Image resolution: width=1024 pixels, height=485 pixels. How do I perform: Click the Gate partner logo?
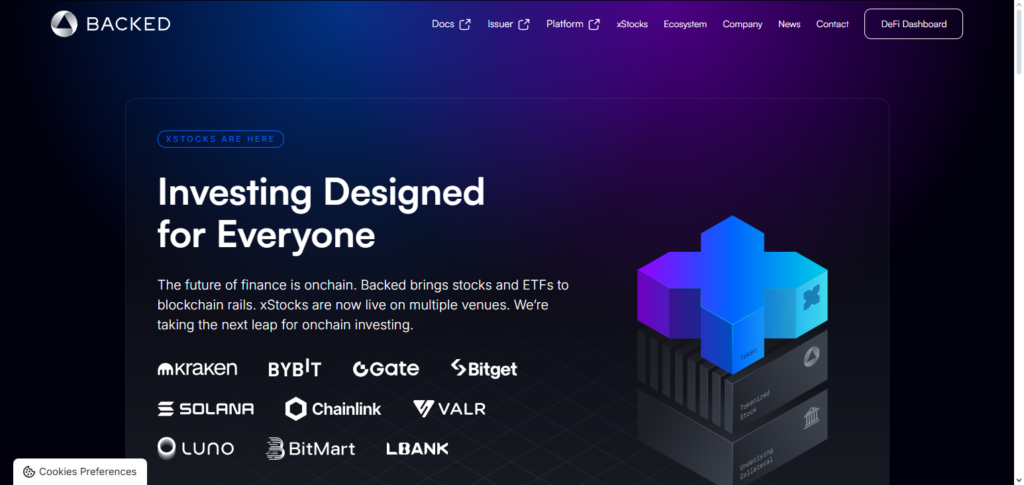point(386,369)
